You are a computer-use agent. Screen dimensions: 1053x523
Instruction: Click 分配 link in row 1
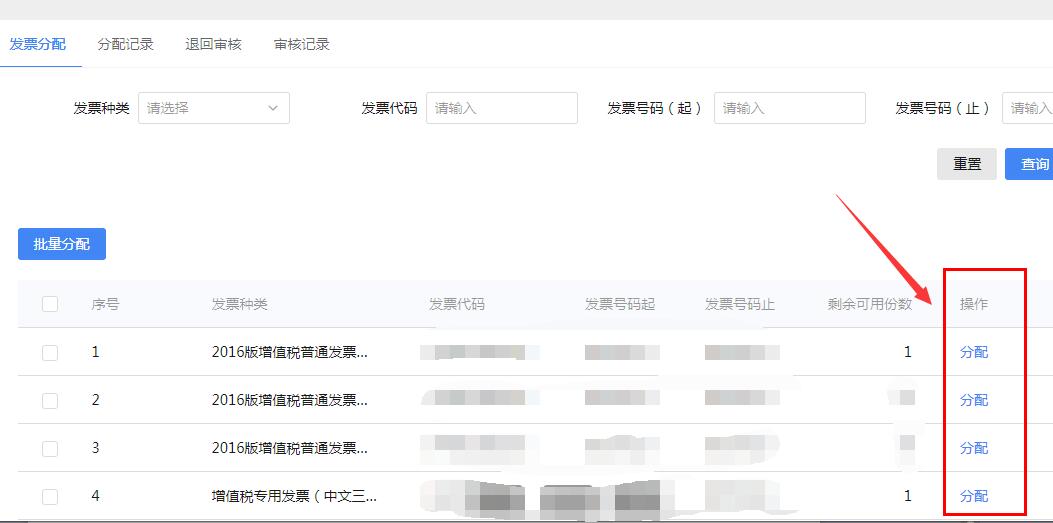tap(973, 352)
